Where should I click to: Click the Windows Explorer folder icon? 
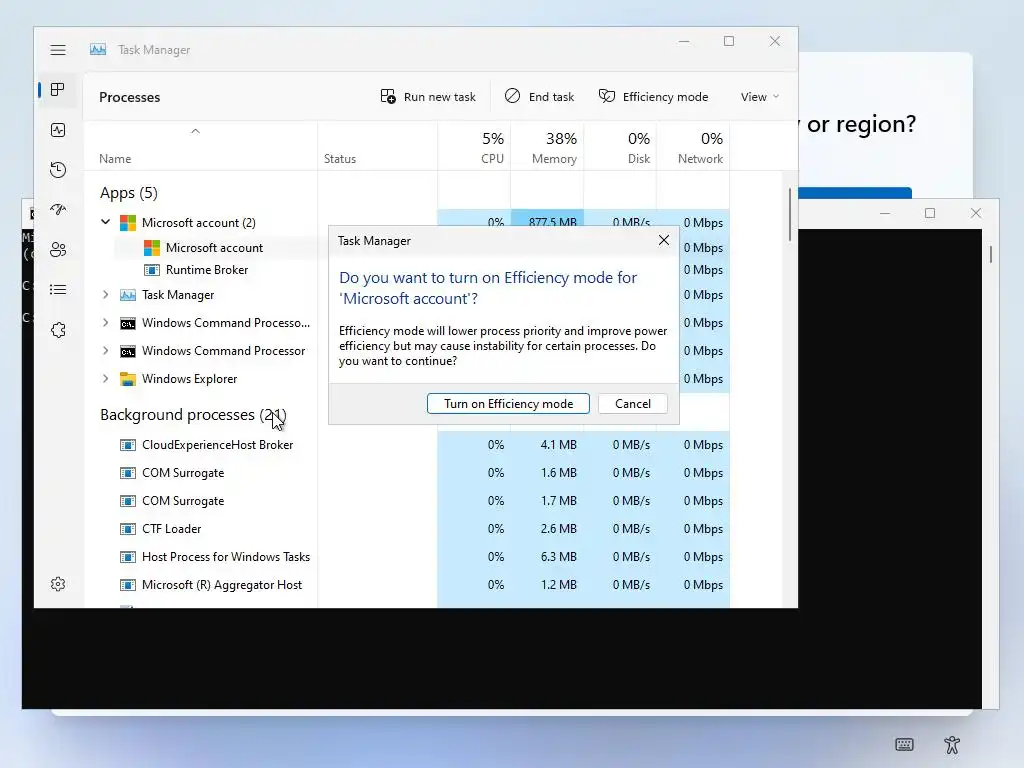tap(128, 379)
